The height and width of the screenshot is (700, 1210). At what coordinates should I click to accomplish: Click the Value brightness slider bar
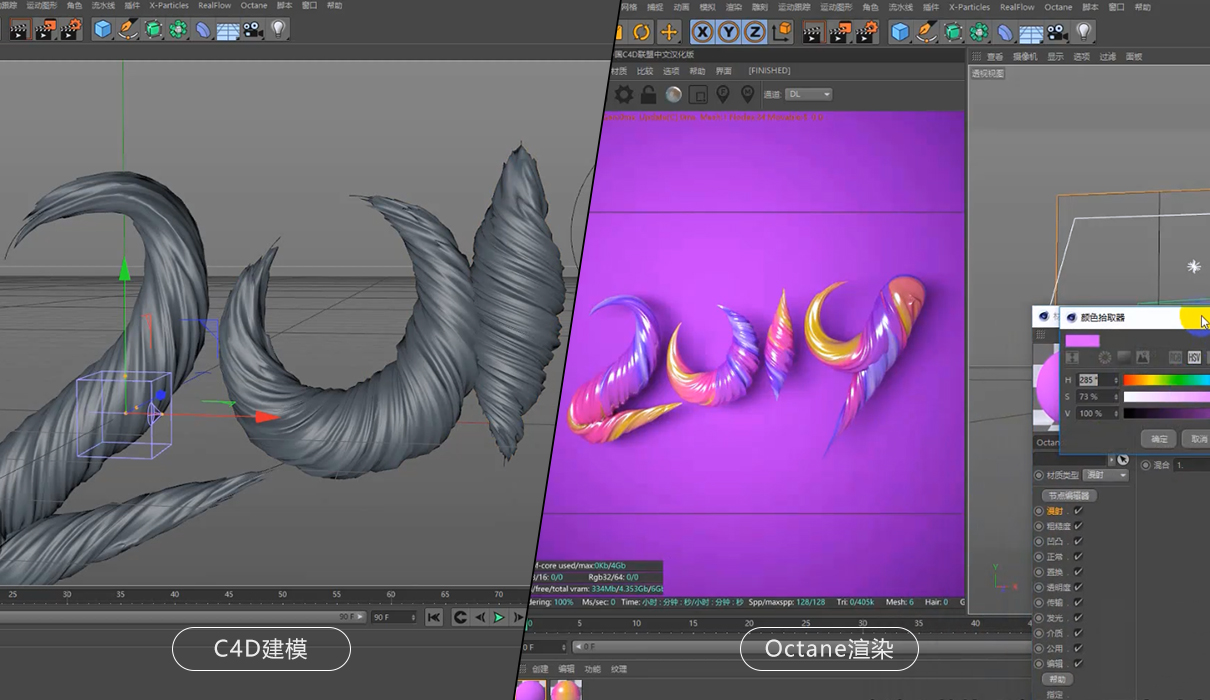[x=1166, y=413]
